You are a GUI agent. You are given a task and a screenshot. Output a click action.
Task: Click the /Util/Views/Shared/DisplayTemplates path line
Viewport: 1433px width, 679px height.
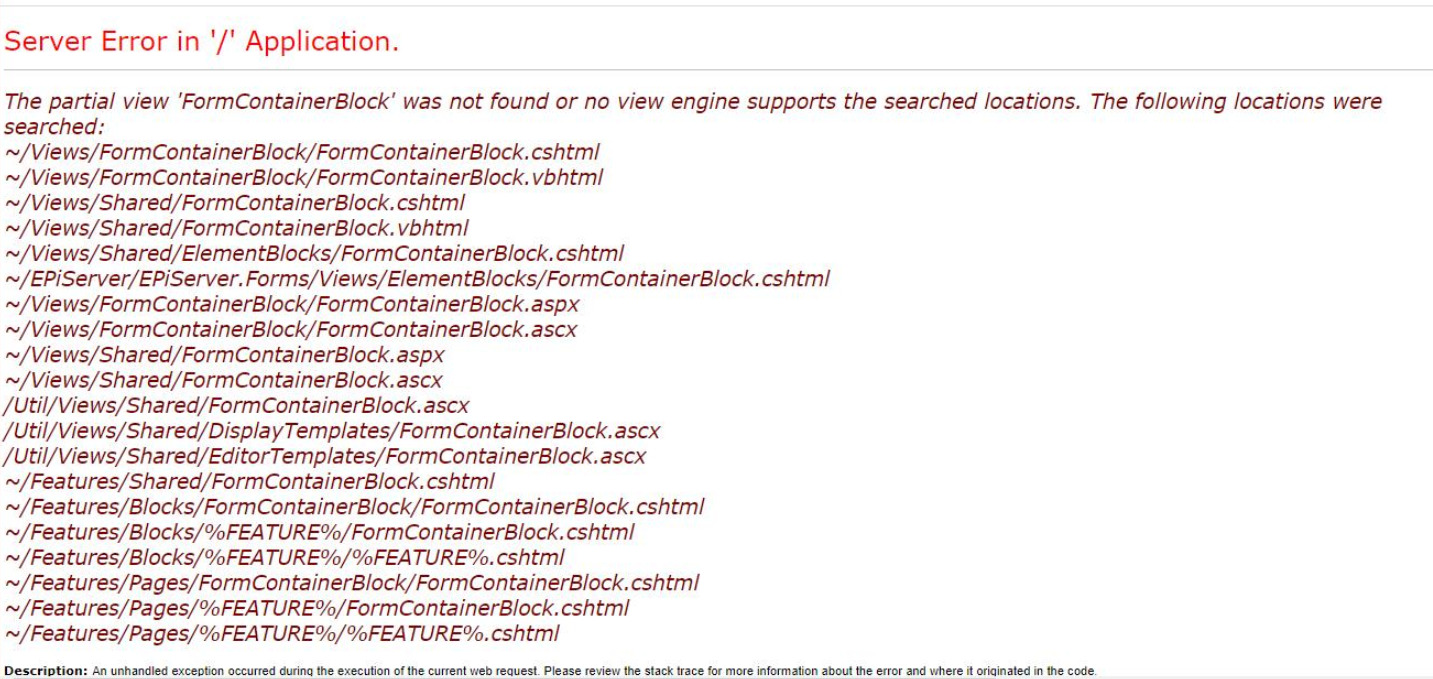(332, 431)
